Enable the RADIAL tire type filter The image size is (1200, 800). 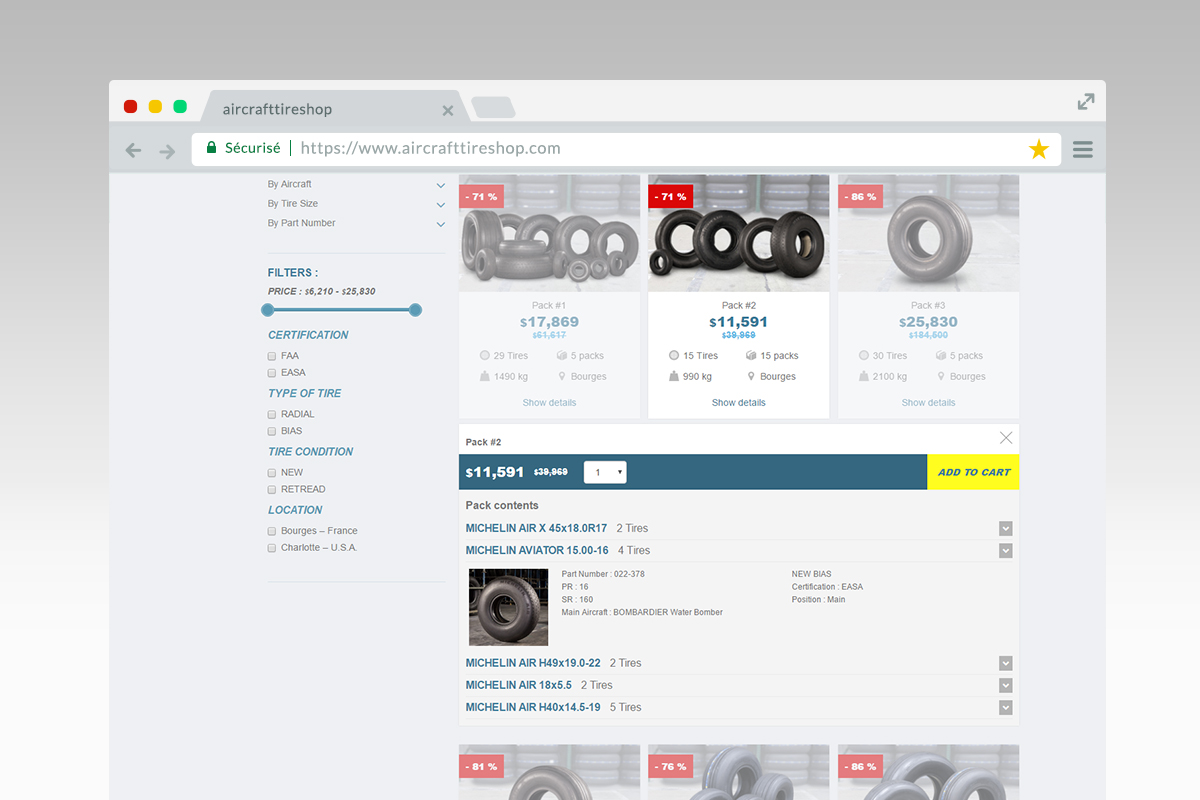(x=272, y=414)
